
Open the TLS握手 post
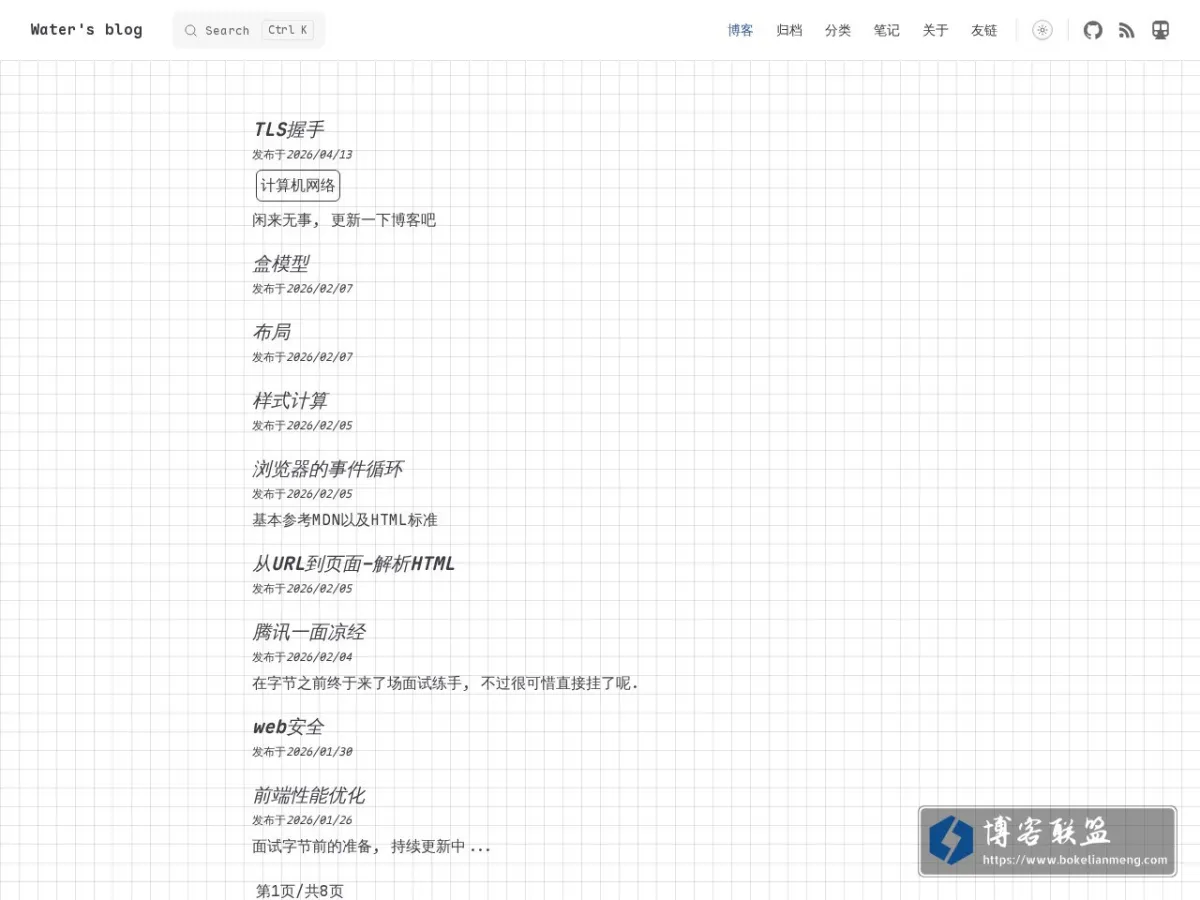click(x=289, y=129)
